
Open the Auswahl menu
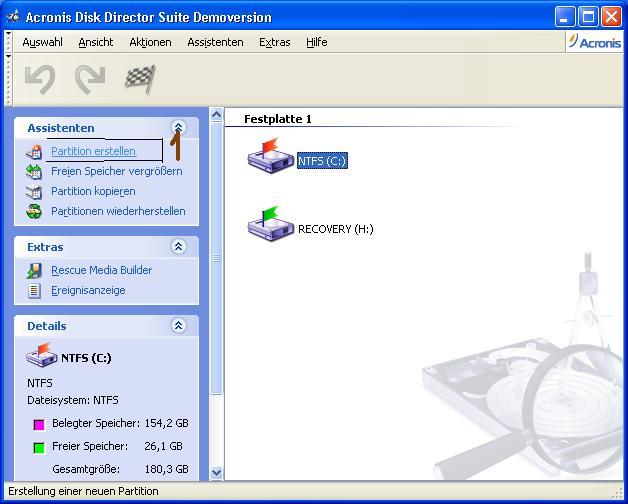click(x=42, y=42)
